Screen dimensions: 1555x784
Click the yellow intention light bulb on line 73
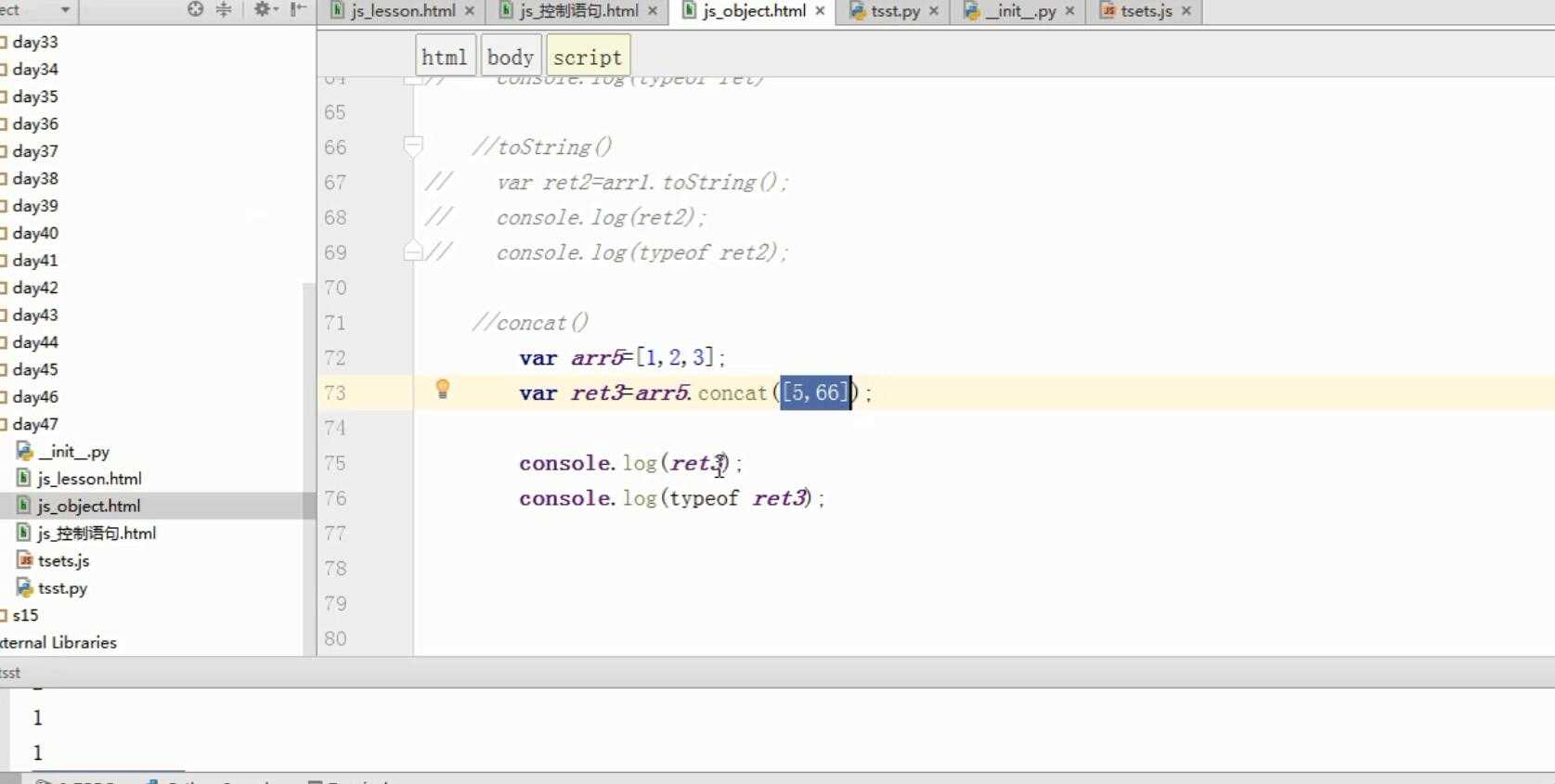[x=443, y=389]
